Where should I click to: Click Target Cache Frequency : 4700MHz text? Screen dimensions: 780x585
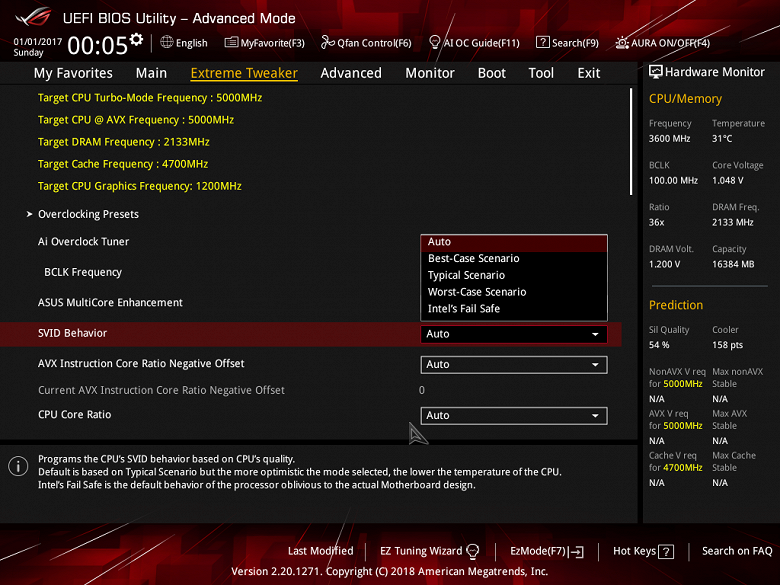(123, 164)
